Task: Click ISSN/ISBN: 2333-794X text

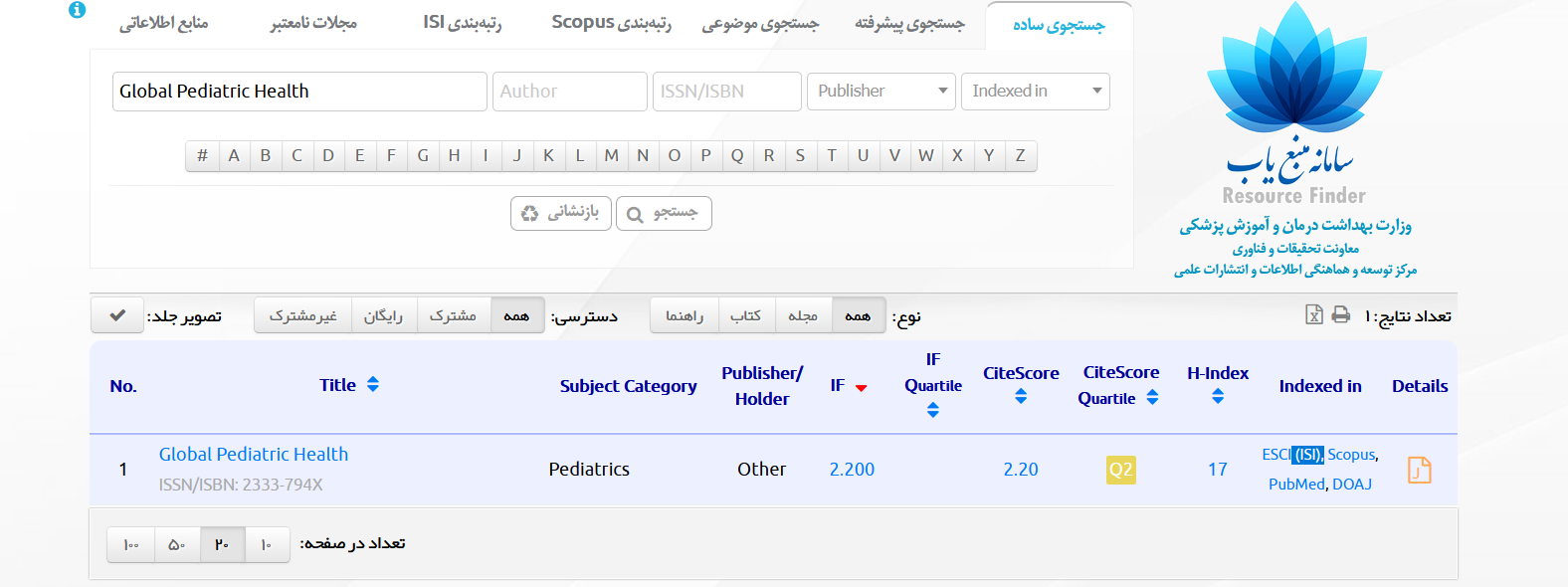Action: [x=241, y=485]
